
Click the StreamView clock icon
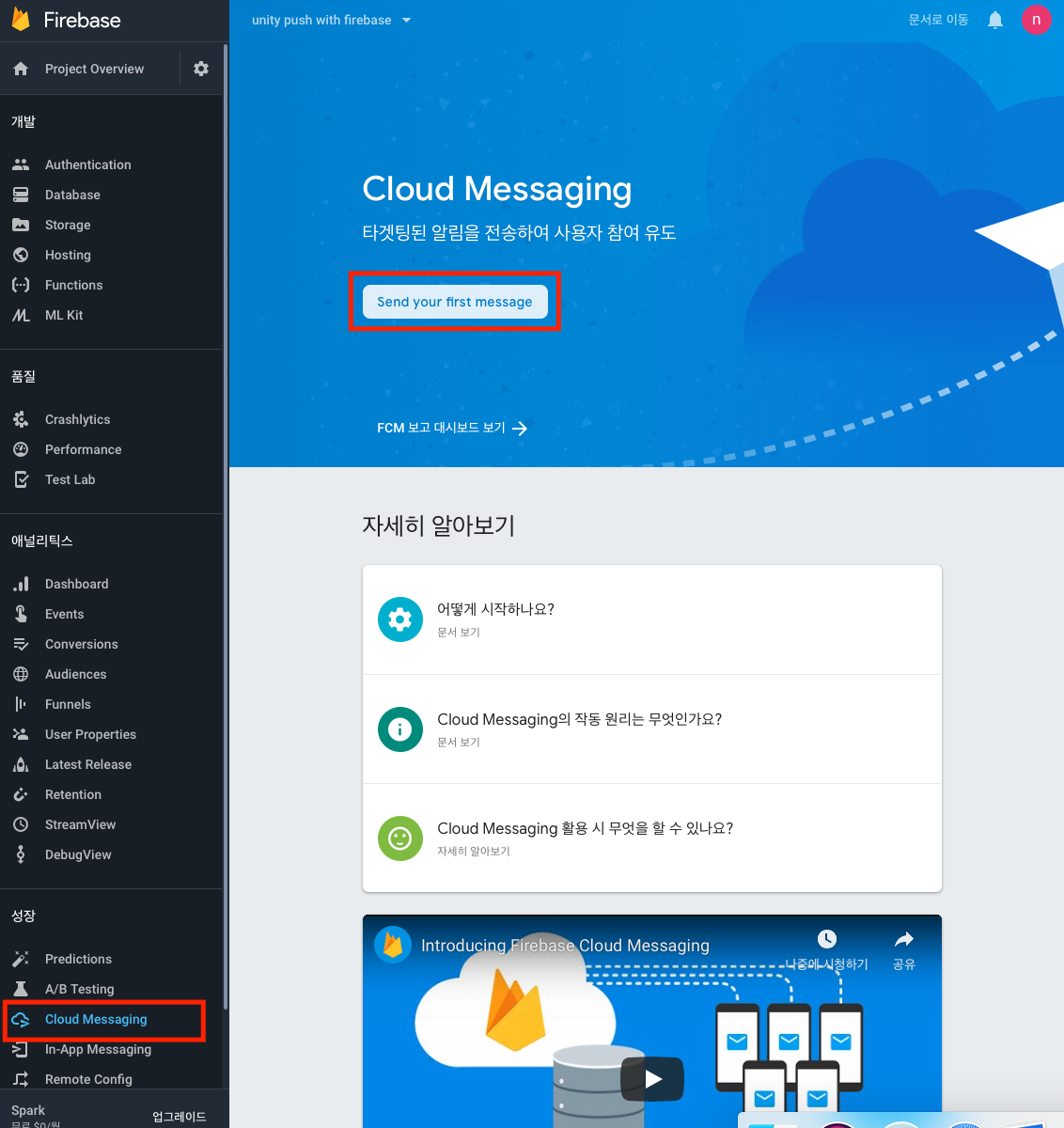[x=21, y=824]
